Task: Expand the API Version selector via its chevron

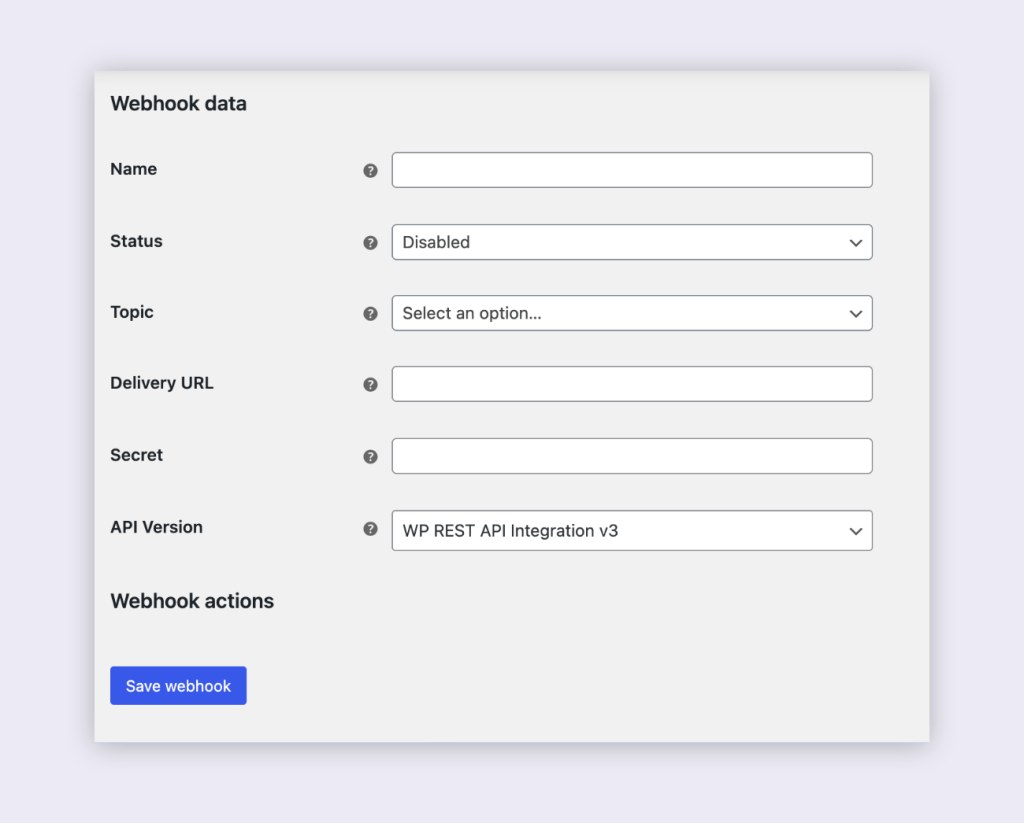Action: [856, 530]
